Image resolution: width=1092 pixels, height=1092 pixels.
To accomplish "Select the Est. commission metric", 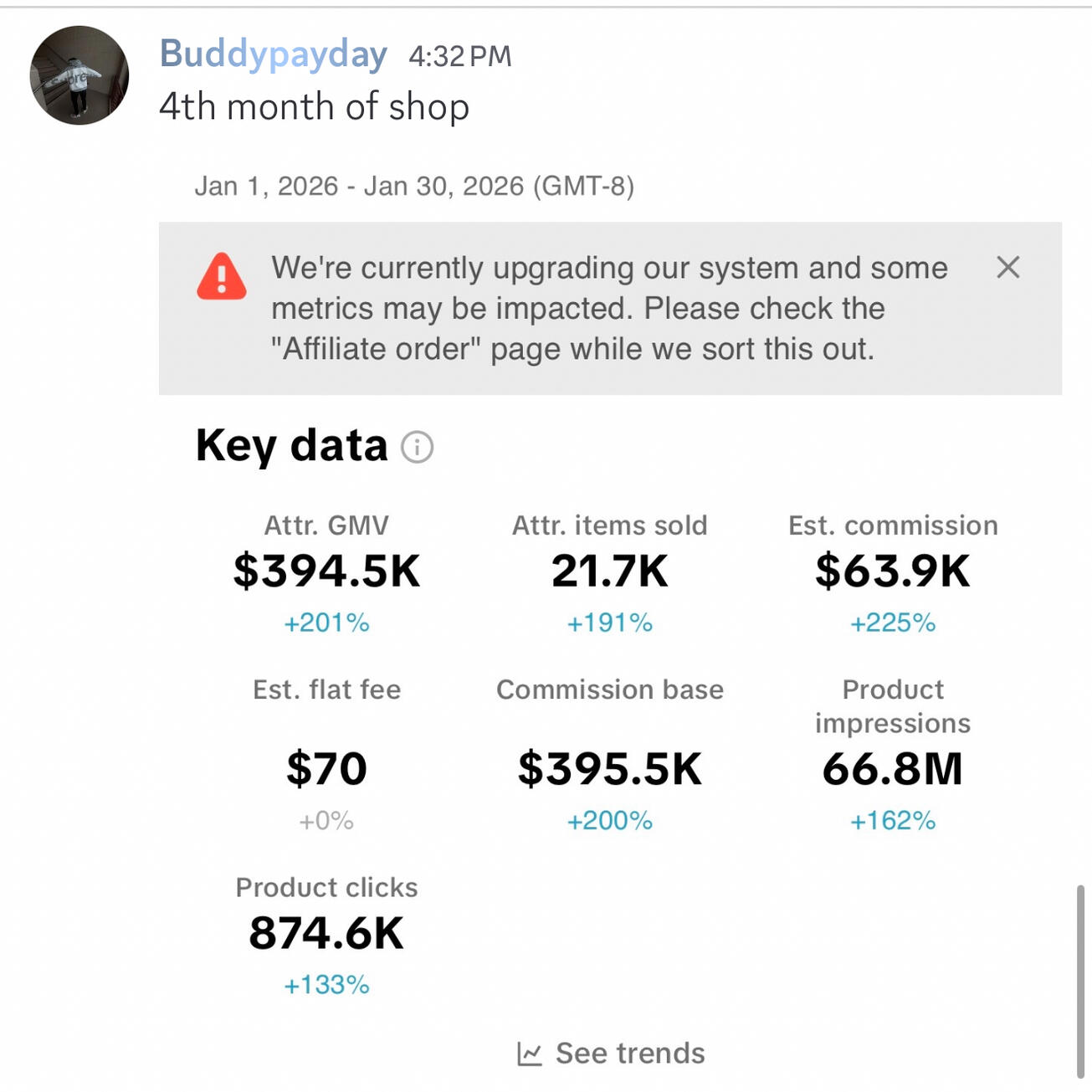I will (x=892, y=571).
